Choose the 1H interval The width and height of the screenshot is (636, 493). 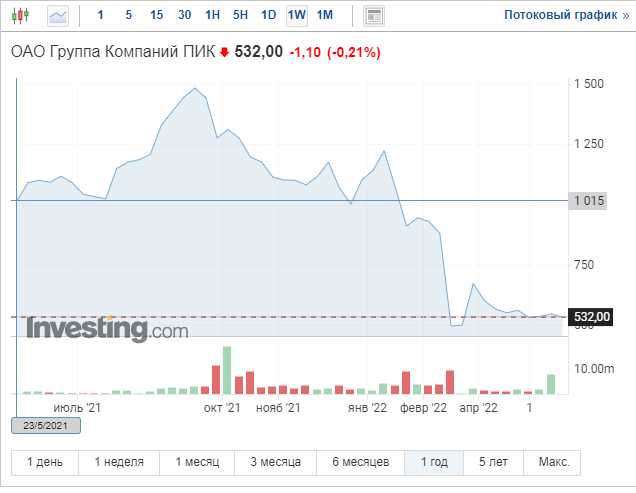tap(212, 15)
